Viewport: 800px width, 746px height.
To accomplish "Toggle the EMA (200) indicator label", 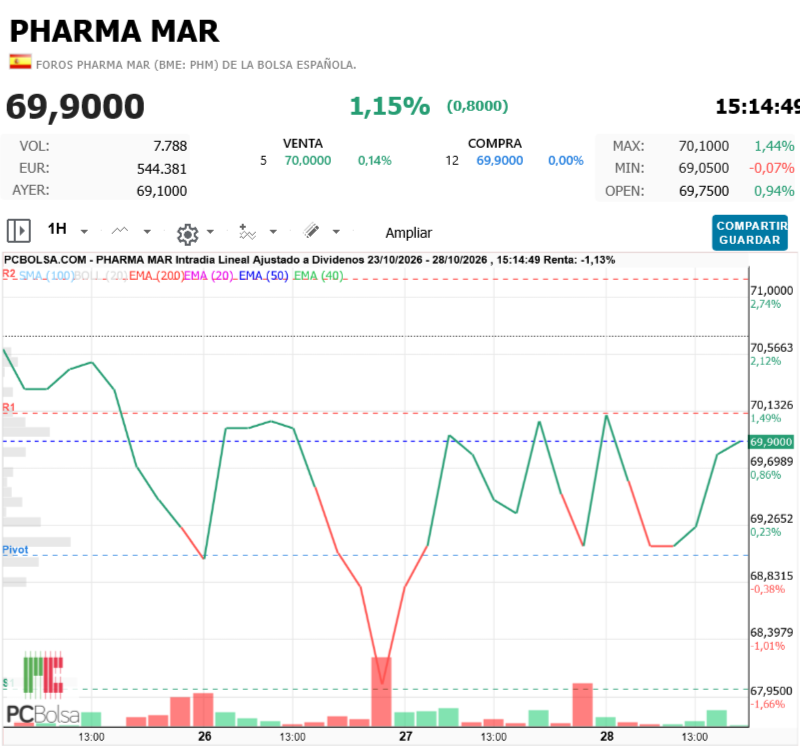I will (156, 276).
